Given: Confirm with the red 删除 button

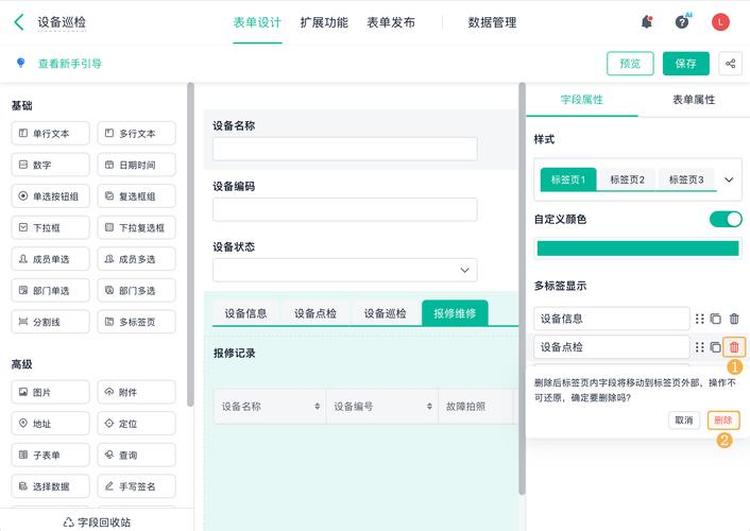Looking at the screenshot, I should tap(723, 420).
